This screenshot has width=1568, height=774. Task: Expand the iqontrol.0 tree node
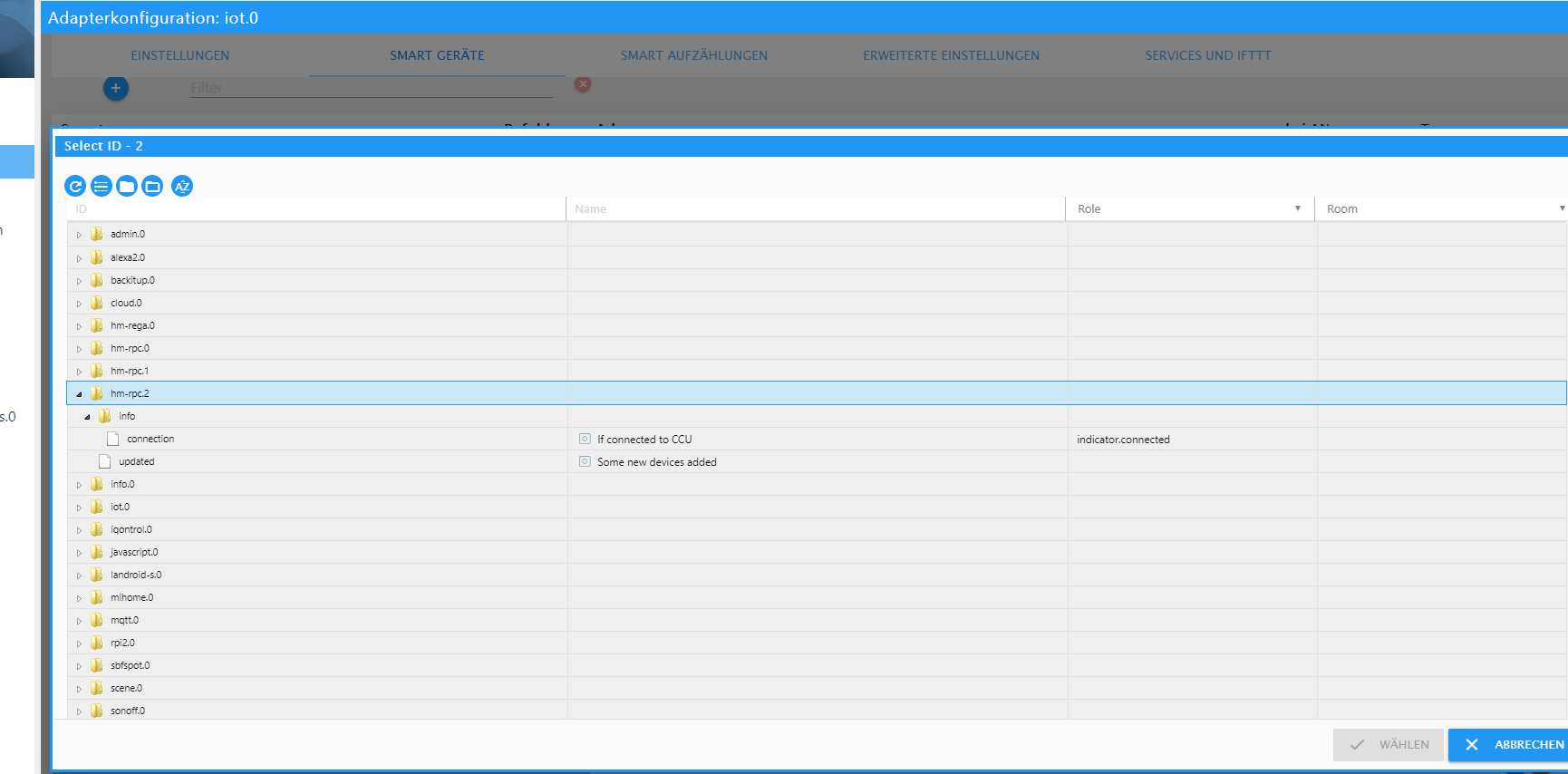tap(79, 530)
